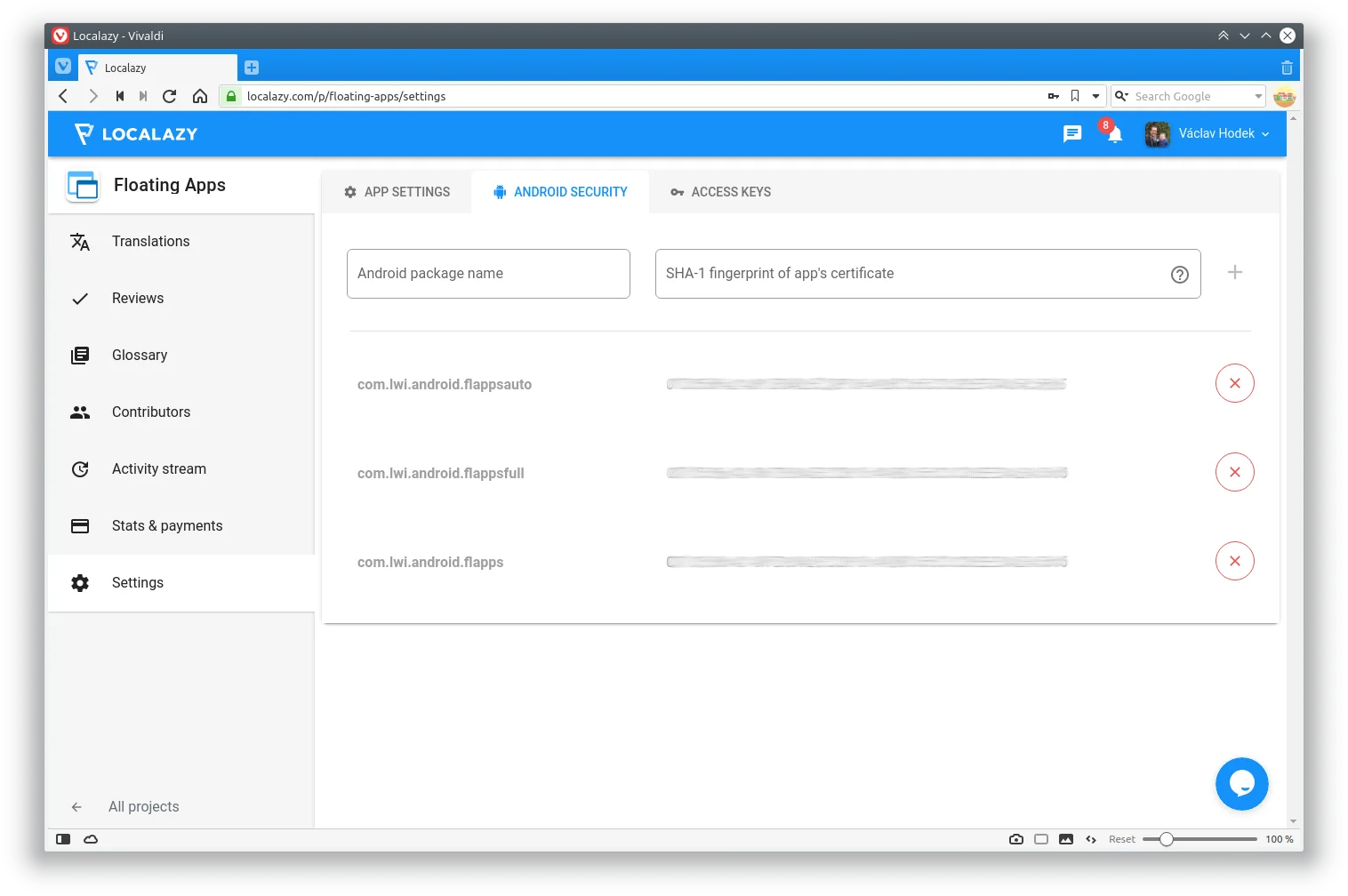The width and height of the screenshot is (1348, 896).
Task: Remove the com.lwi.android.flappsfull entry
Action: coord(1234,472)
